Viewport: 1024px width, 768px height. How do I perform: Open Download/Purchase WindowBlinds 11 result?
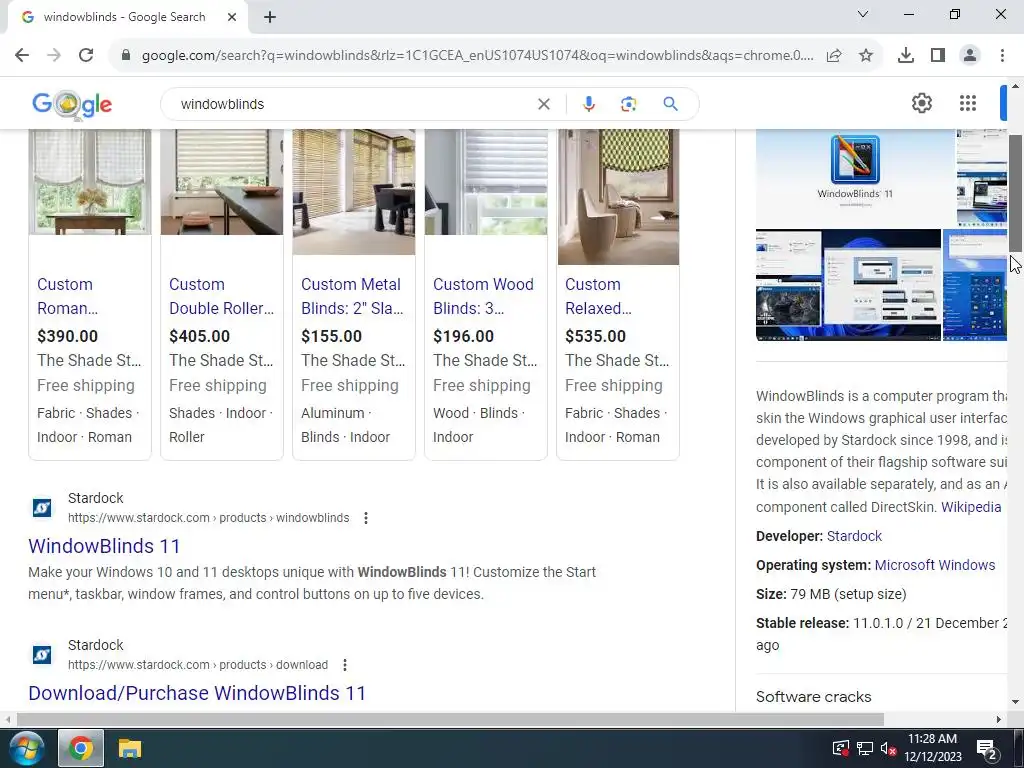(x=197, y=693)
